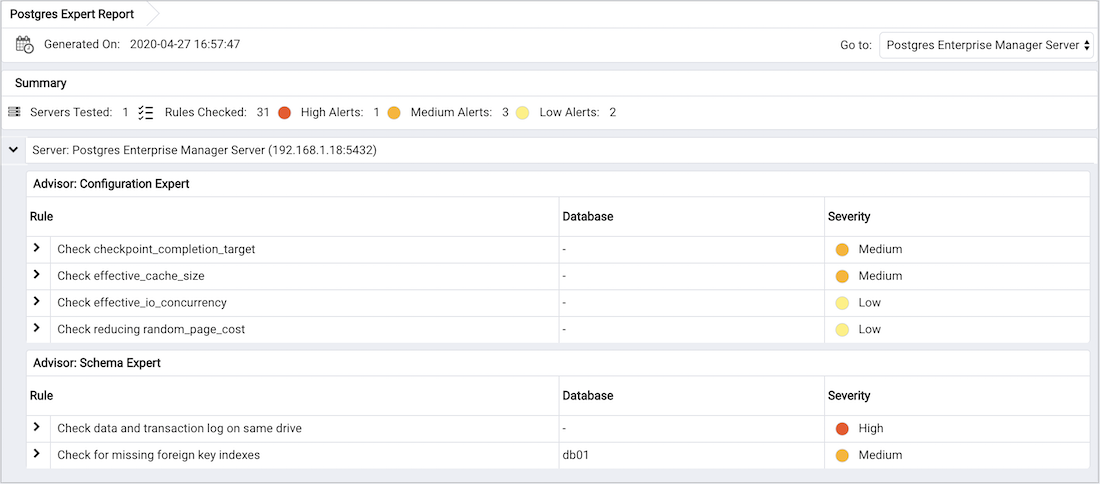Expand the data and transaction log rule
This screenshot has width=1100, height=484.
36,427
